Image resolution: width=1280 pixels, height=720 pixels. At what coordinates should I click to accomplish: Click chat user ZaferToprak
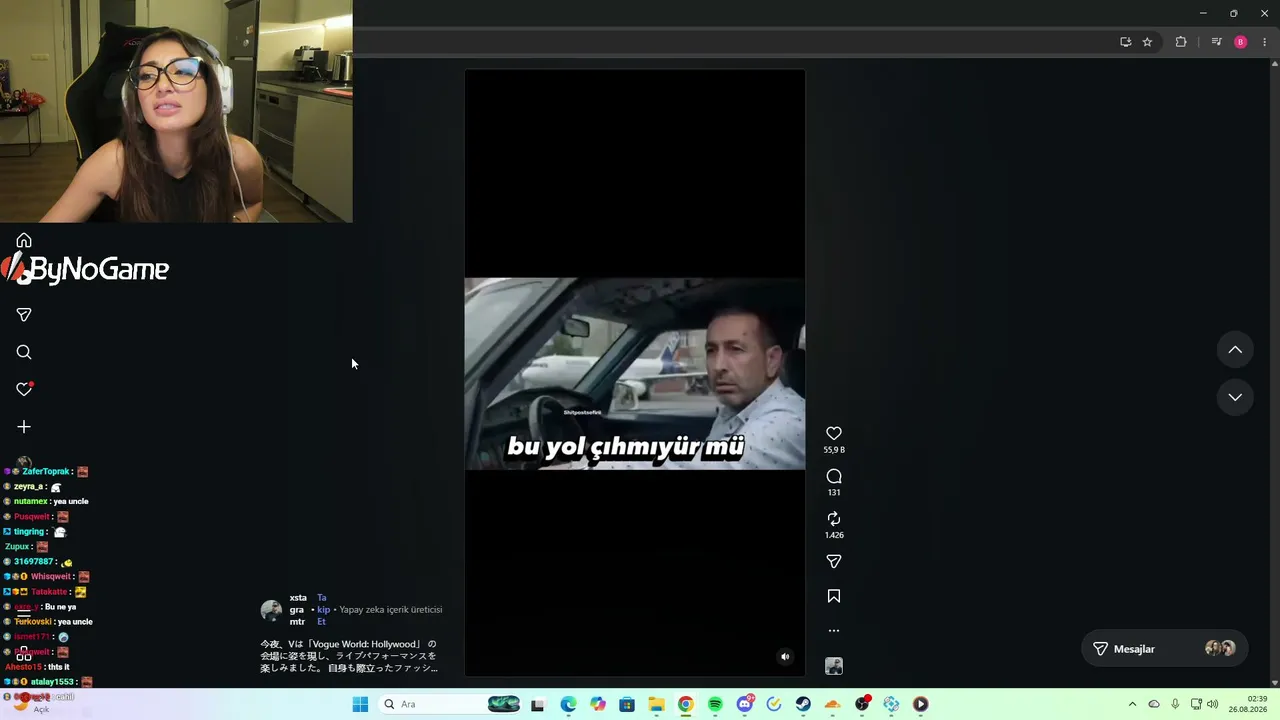[46, 472]
